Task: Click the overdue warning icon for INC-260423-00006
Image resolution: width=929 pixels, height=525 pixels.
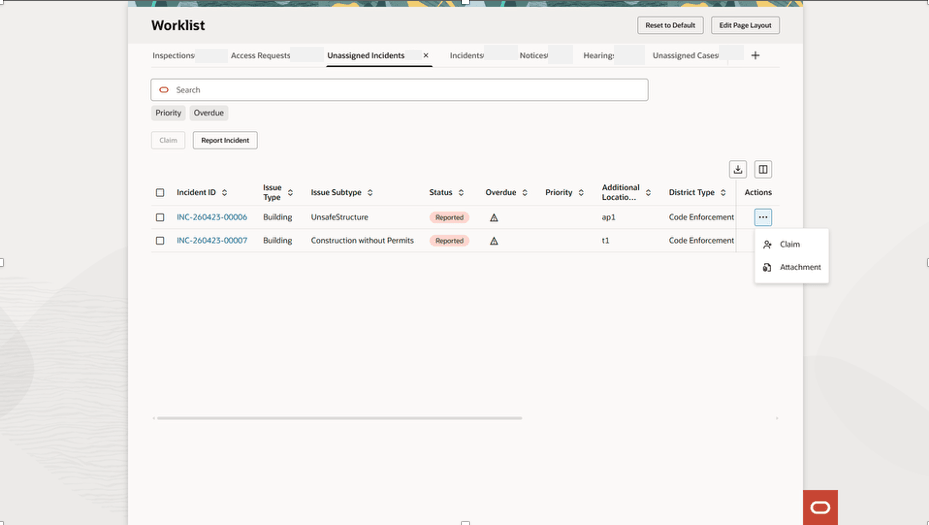Action: tap(494, 217)
